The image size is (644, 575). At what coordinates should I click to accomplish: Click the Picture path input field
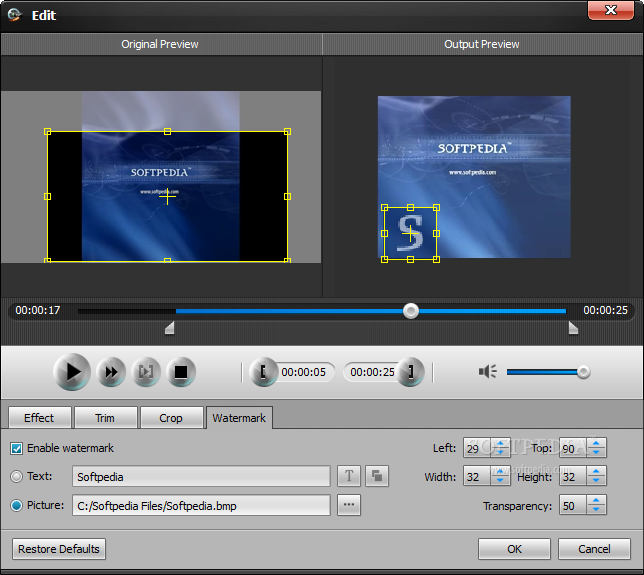click(x=201, y=505)
